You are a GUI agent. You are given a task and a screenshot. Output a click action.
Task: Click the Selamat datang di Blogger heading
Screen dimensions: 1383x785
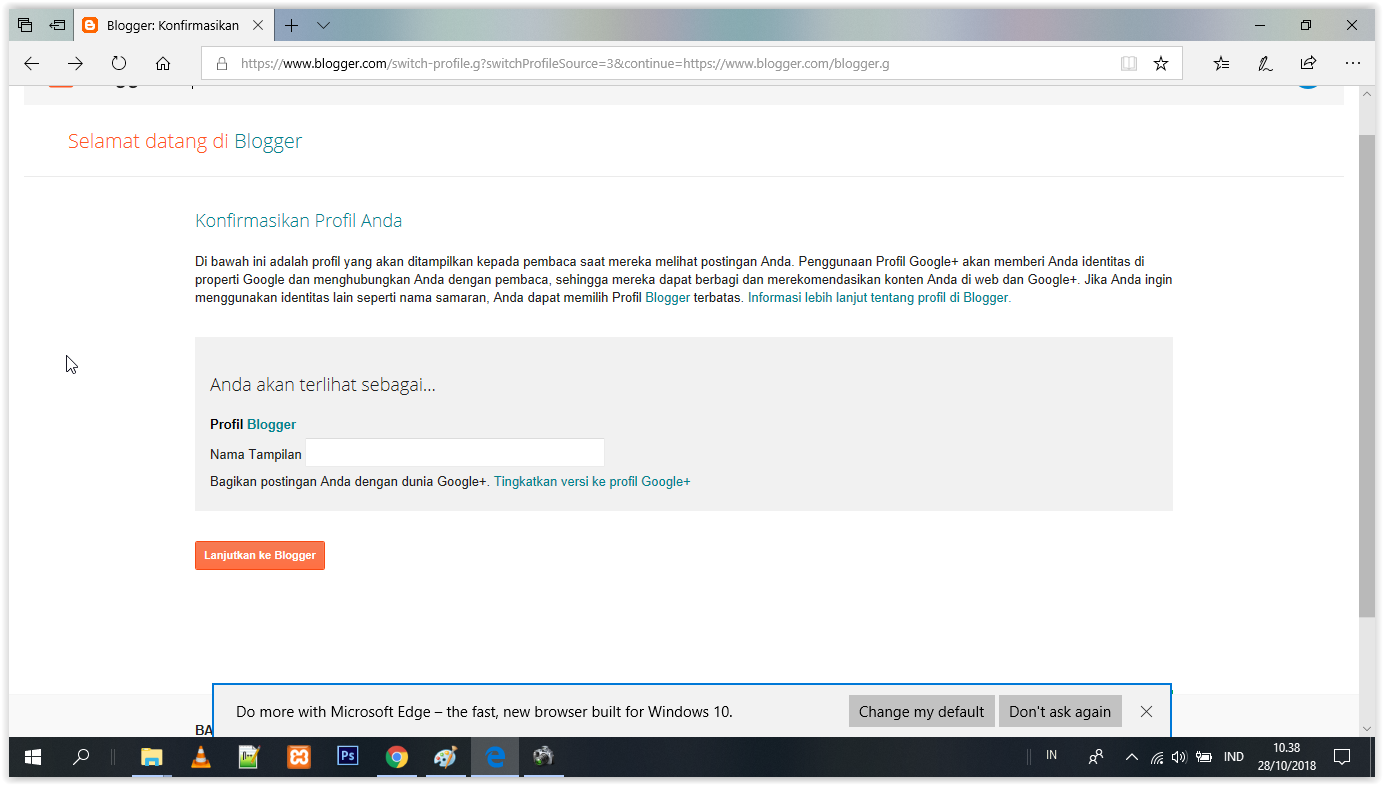click(185, 141)
